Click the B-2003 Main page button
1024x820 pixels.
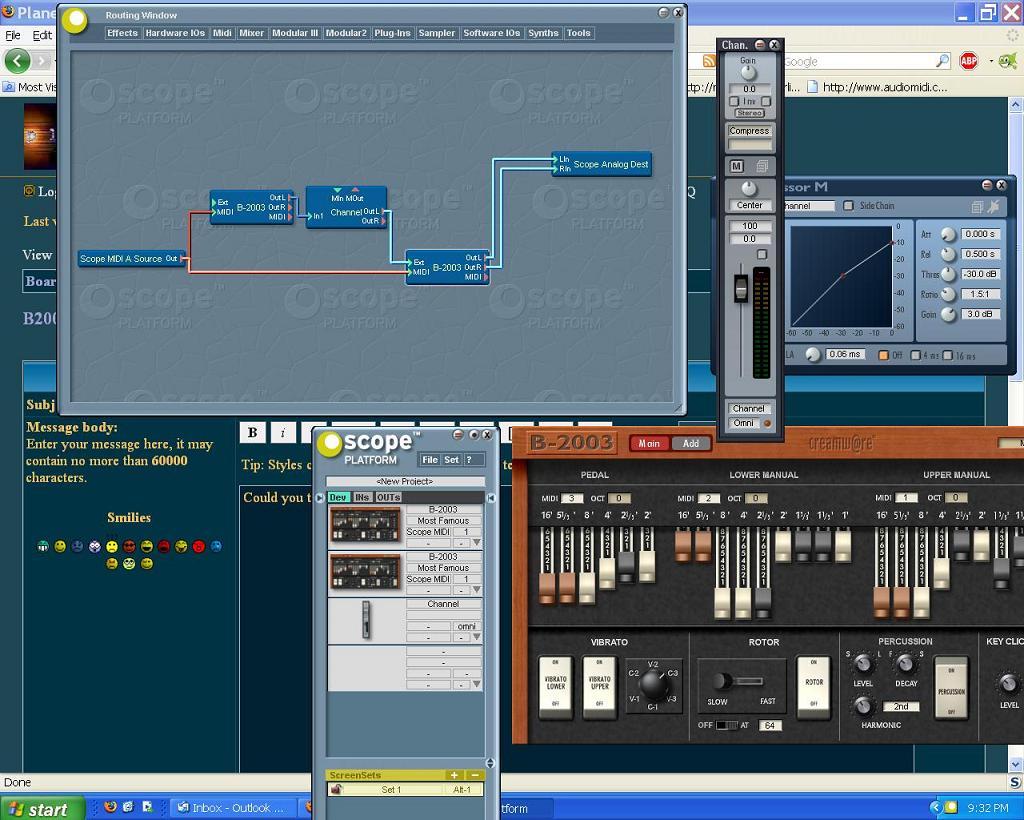click(x=649, y=443)
